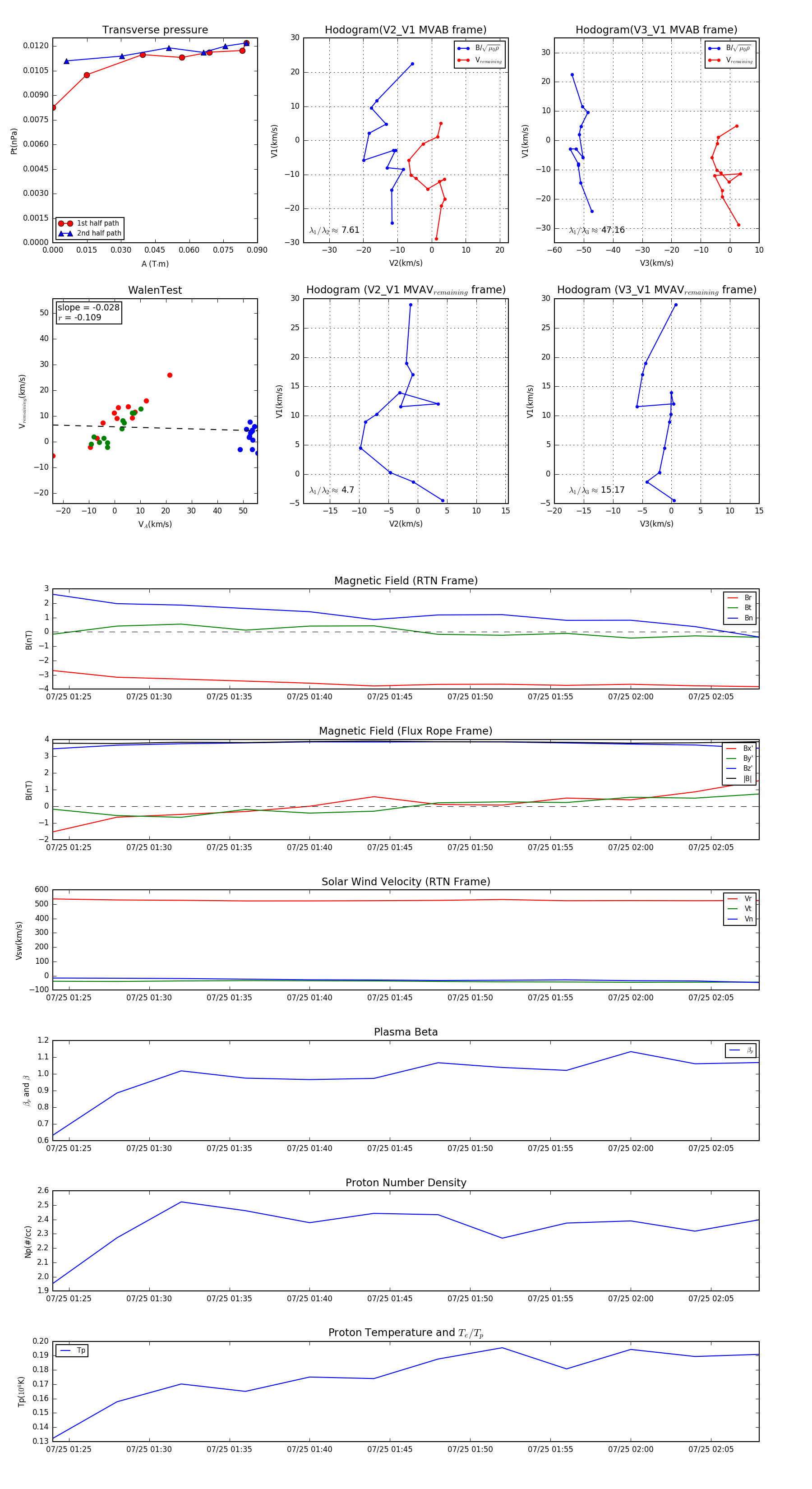The width and height of the screenshot is (812, 1489).
Task: Click the "Np(#/cc)" y-axis label
Action: click(x=28, y=1242)
